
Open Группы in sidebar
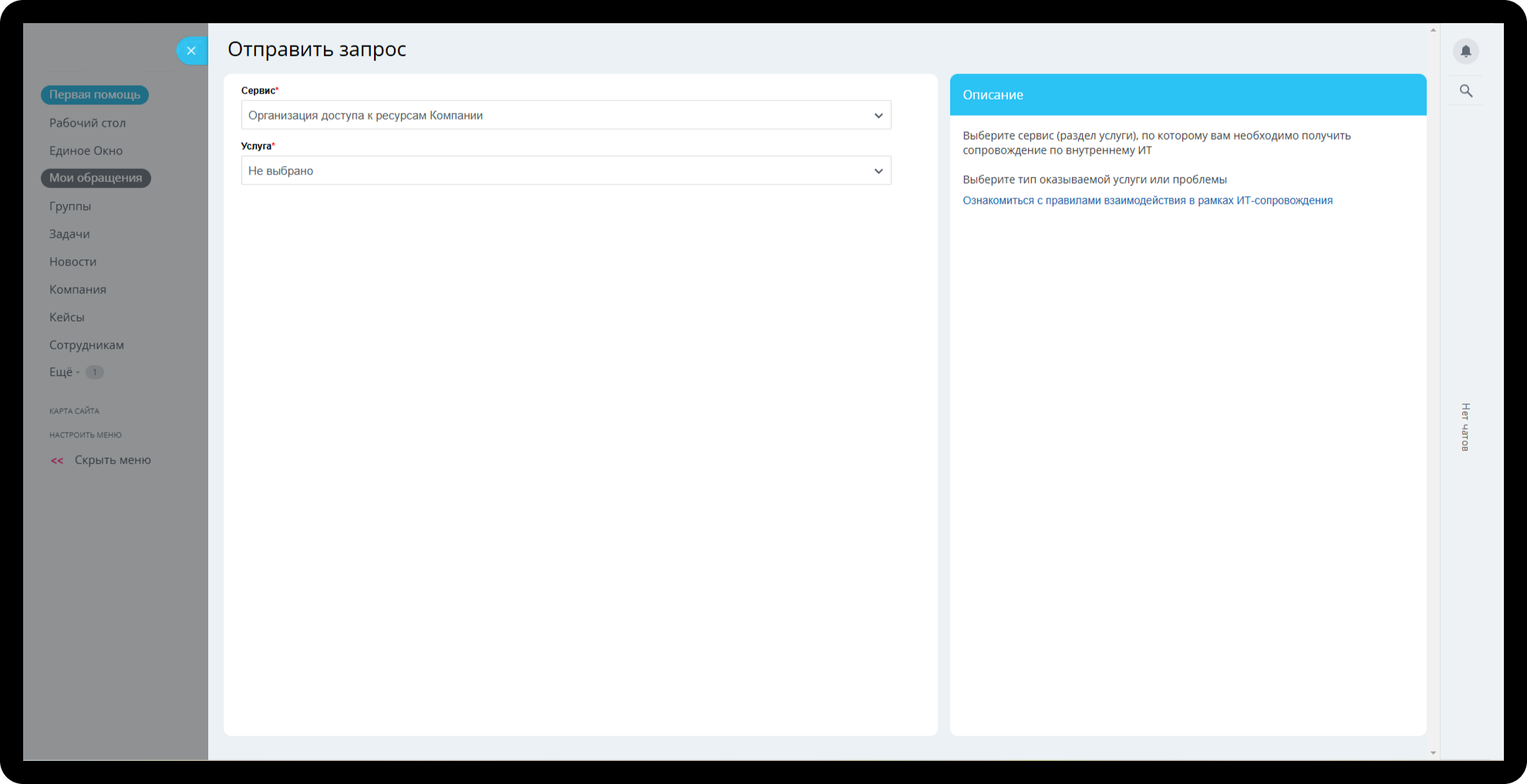(70, 207)
